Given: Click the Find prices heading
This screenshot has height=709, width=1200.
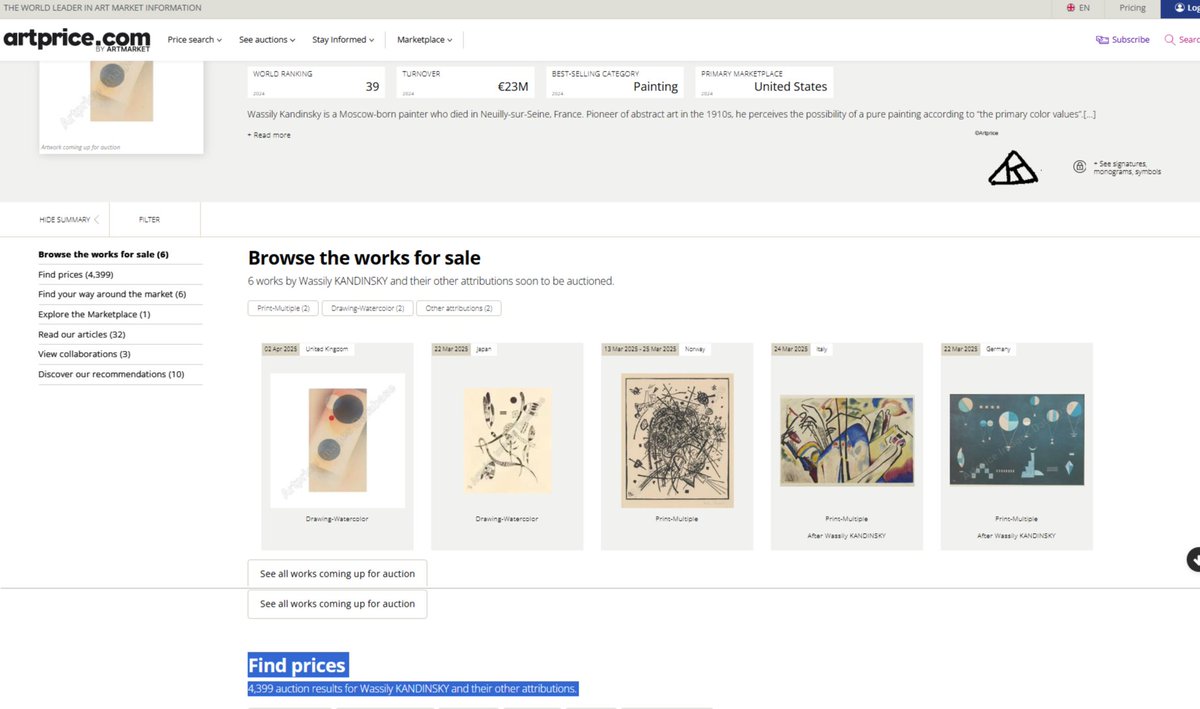Looking at the screenshot, I should (x=297, y=665).
